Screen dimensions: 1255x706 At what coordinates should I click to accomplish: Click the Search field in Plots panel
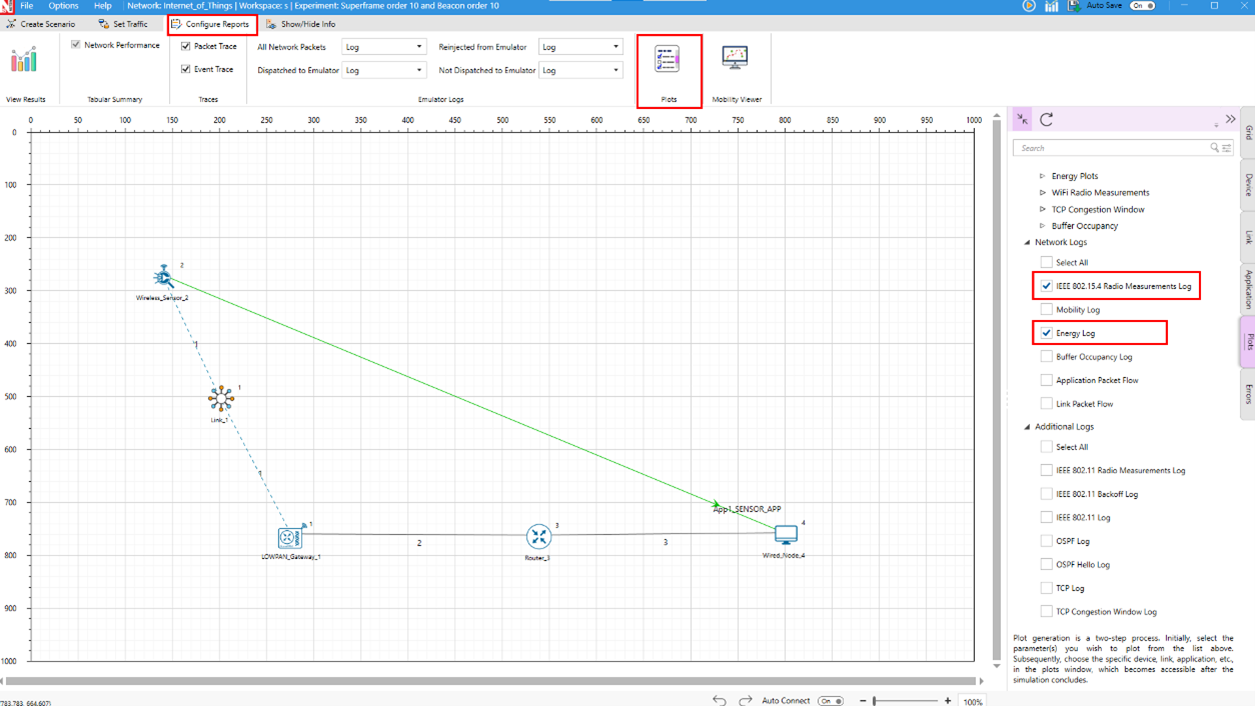coord(1110,148)
